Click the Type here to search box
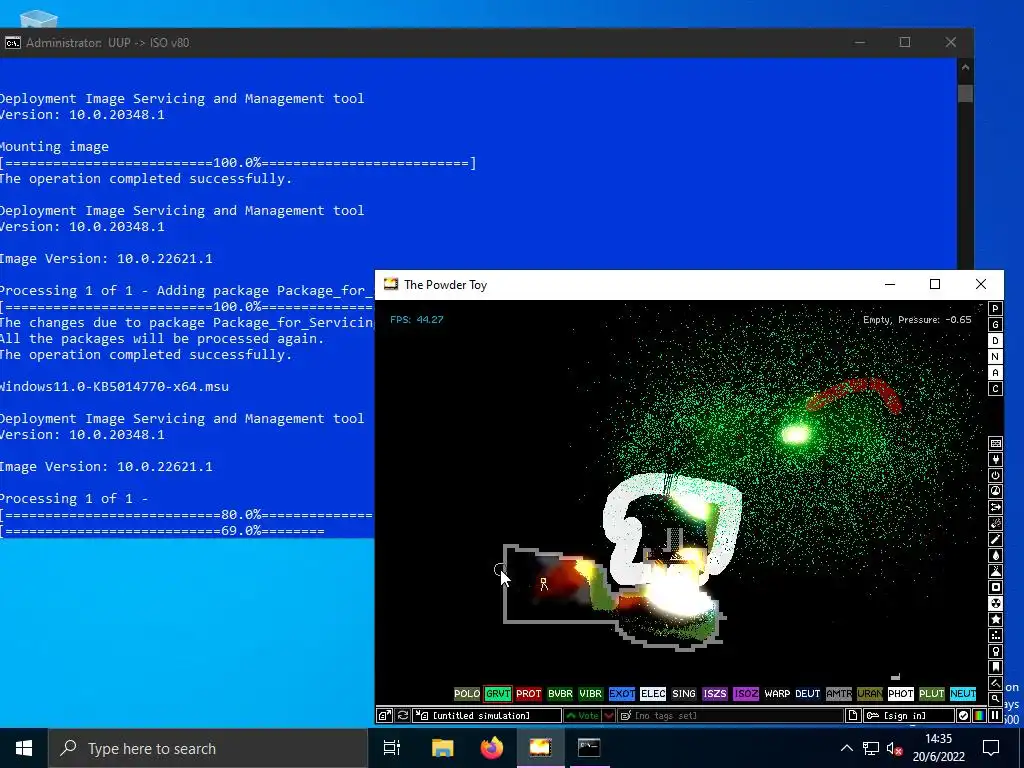Screen dimensions: 1024x768 208,748
